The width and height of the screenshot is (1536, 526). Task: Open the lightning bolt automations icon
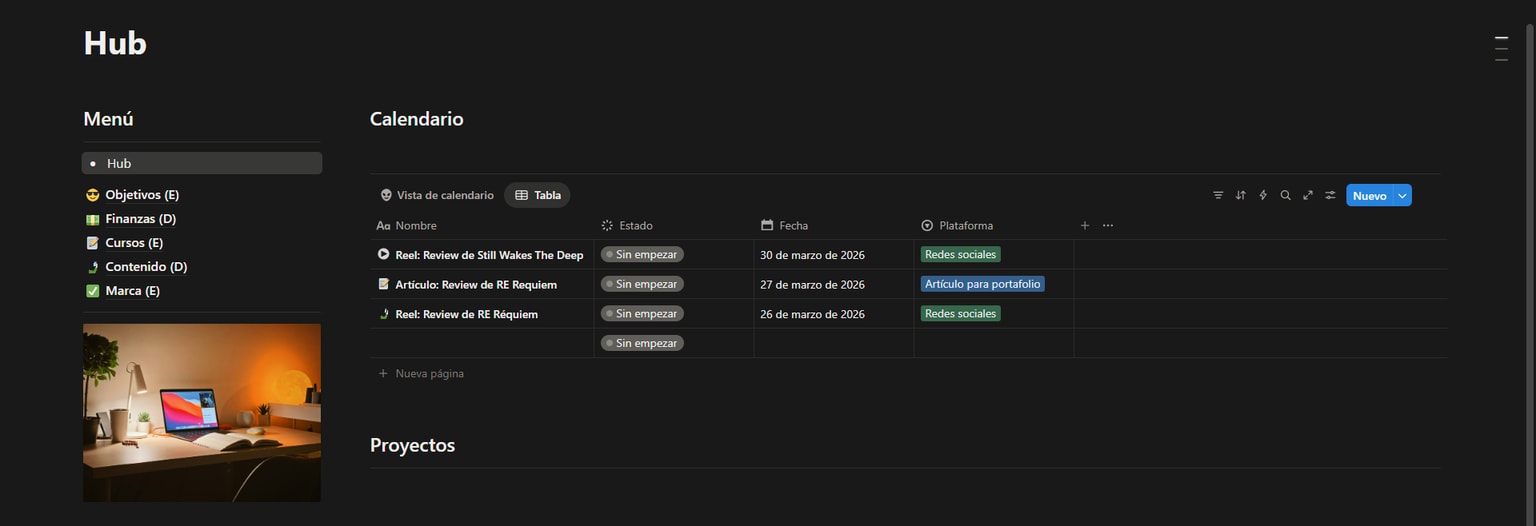(1263, 195)
